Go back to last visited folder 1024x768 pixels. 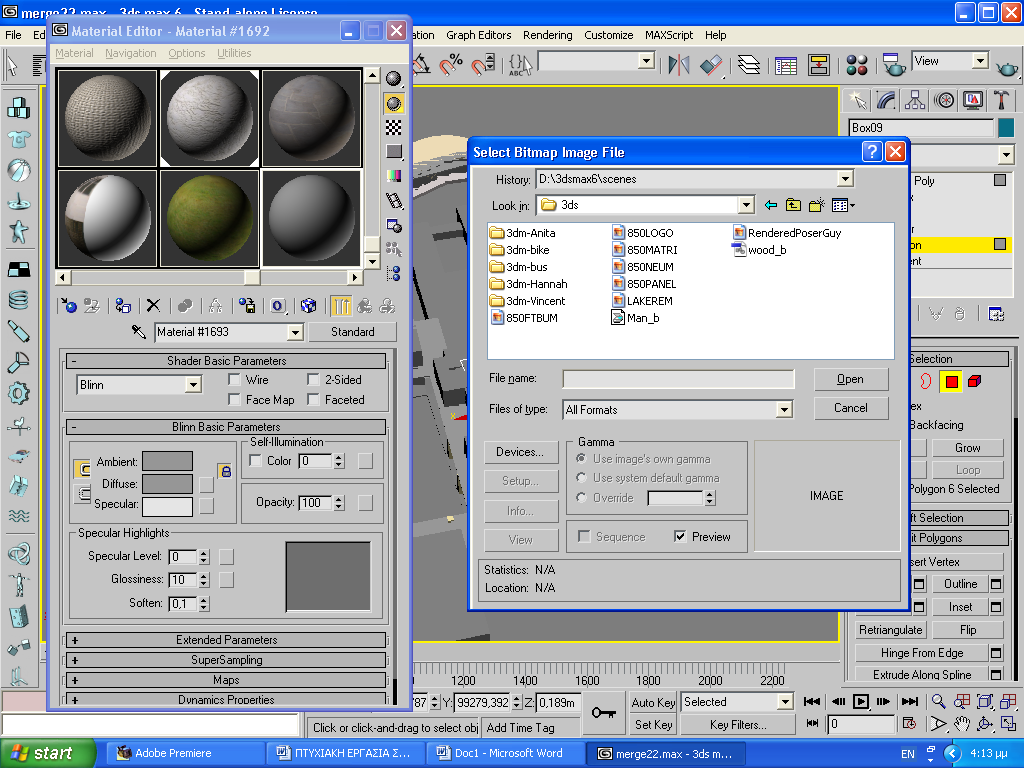[x=771, y=205]
